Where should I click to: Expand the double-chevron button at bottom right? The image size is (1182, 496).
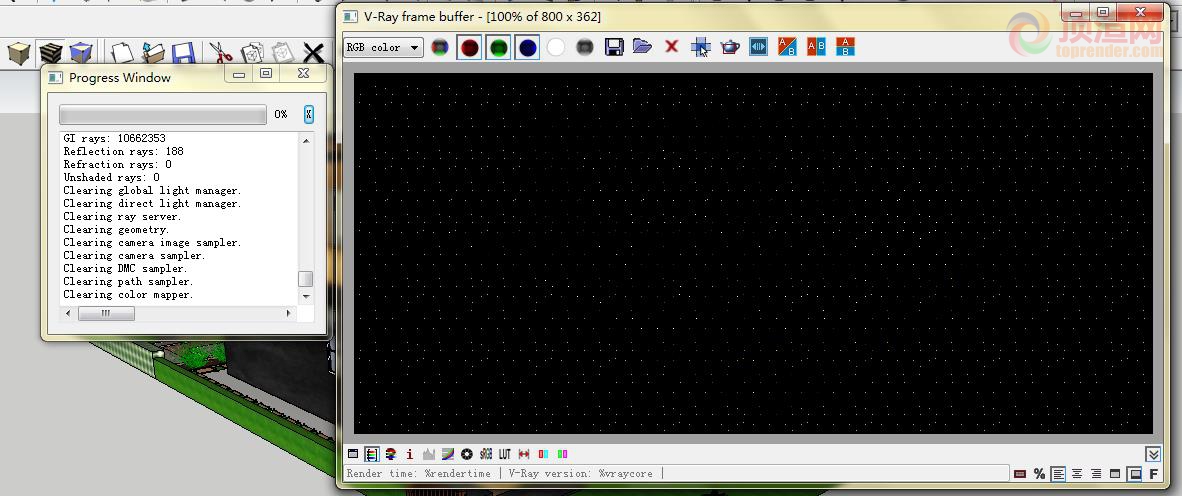point(1153,454)
